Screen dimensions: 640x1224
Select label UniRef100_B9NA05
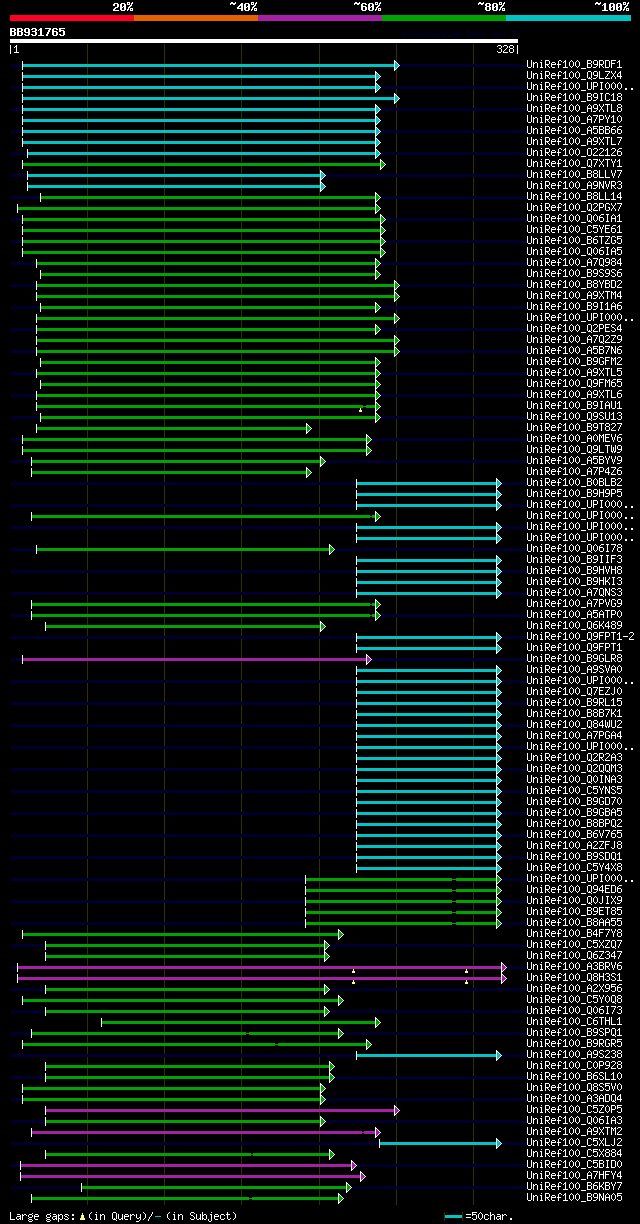(574, 1198)
